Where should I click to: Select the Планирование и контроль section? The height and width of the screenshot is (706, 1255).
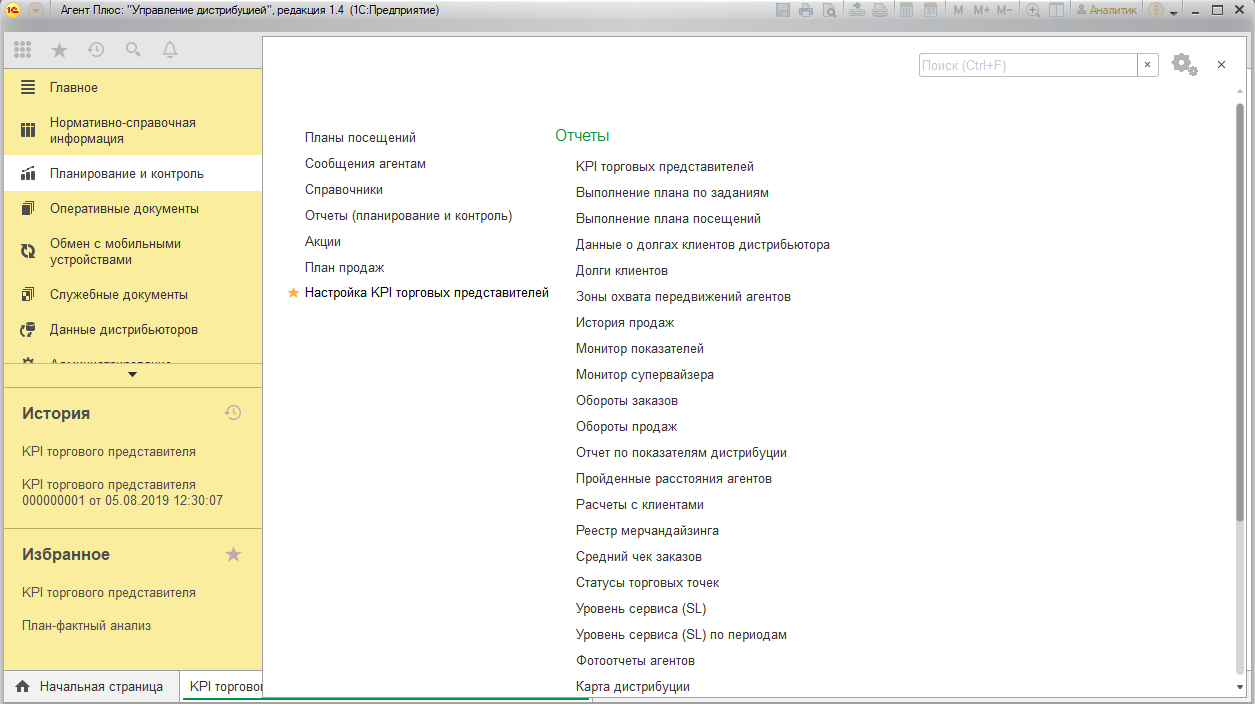[x=133, y=173]
